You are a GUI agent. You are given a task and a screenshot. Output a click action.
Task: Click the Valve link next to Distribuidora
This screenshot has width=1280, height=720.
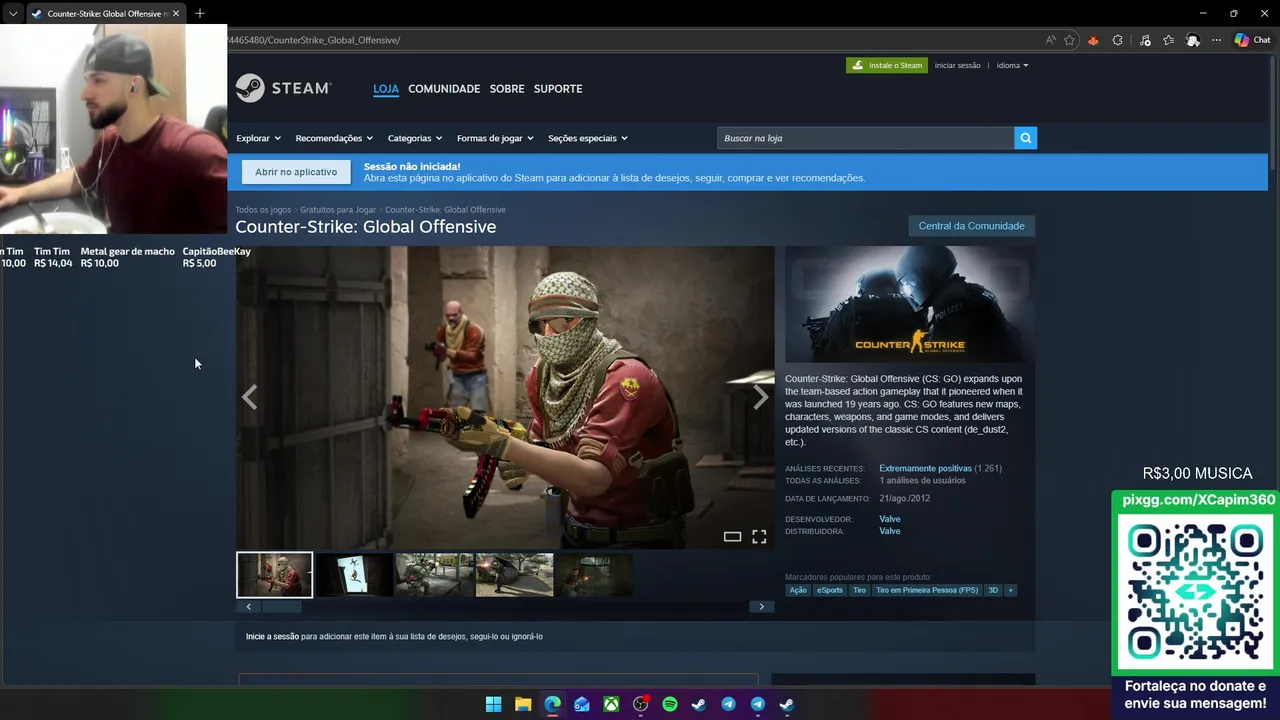890,531
